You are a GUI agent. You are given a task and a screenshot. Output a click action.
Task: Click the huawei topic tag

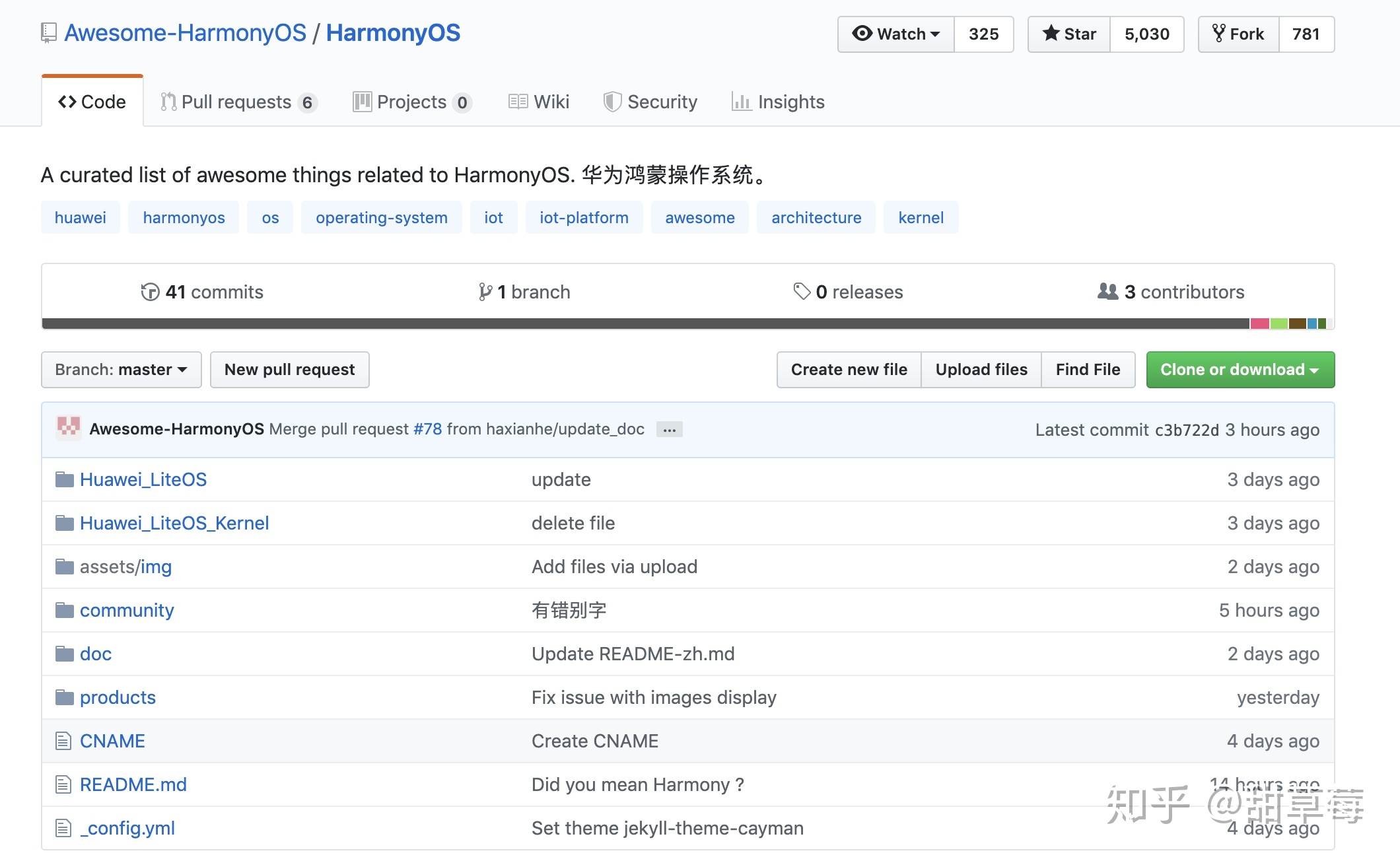81,217
